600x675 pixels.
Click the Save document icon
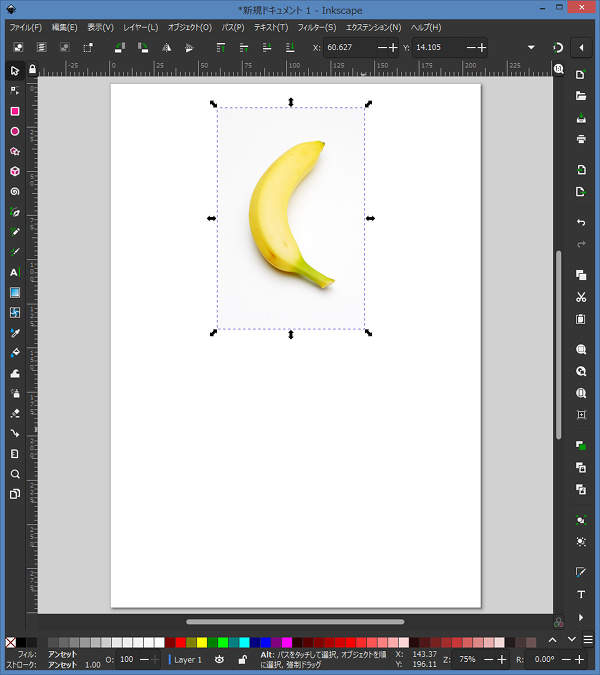581,118
